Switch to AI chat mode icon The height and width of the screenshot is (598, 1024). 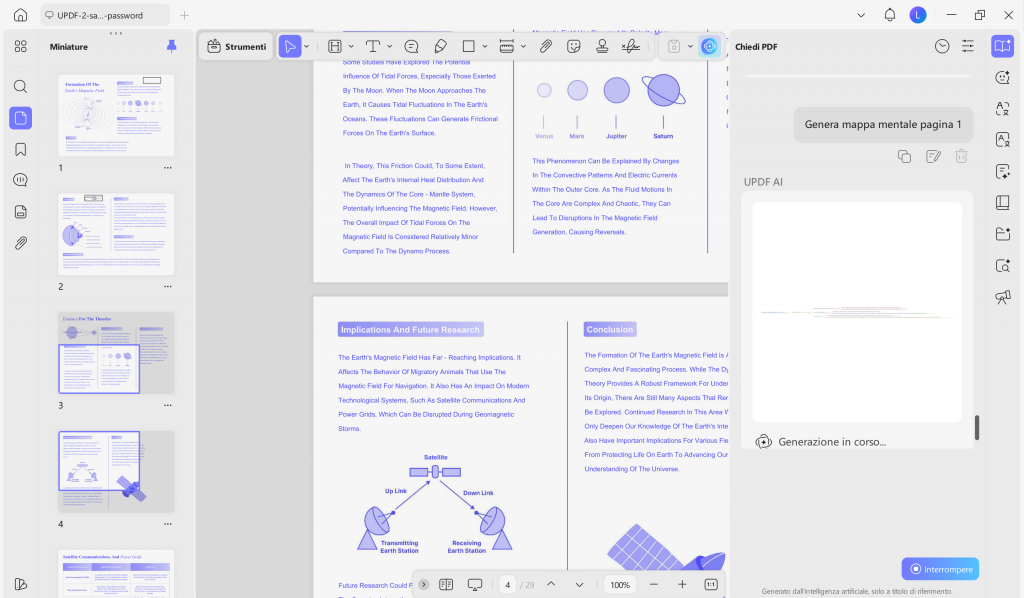pos(1002,78)
